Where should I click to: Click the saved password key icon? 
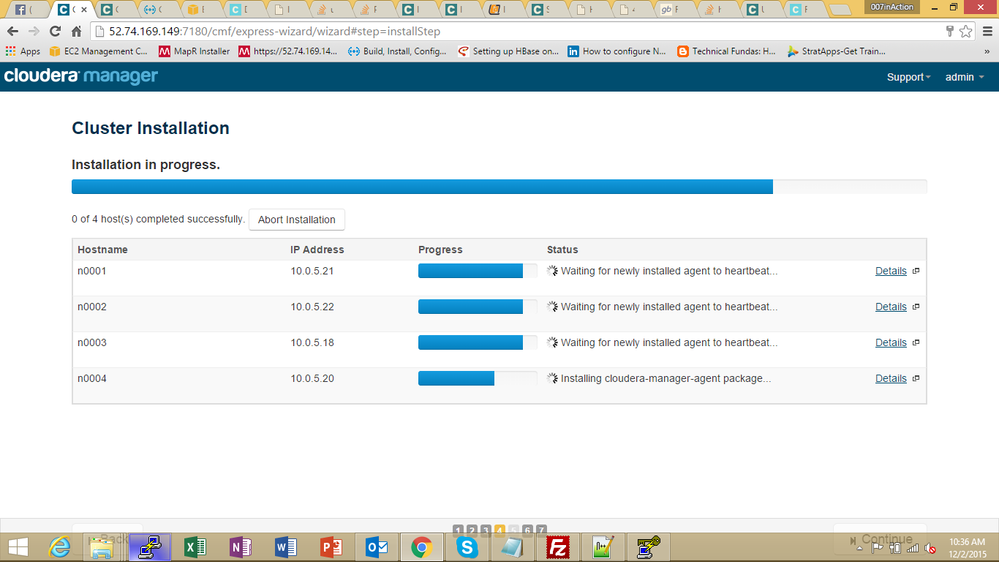[x=950, y=31]
